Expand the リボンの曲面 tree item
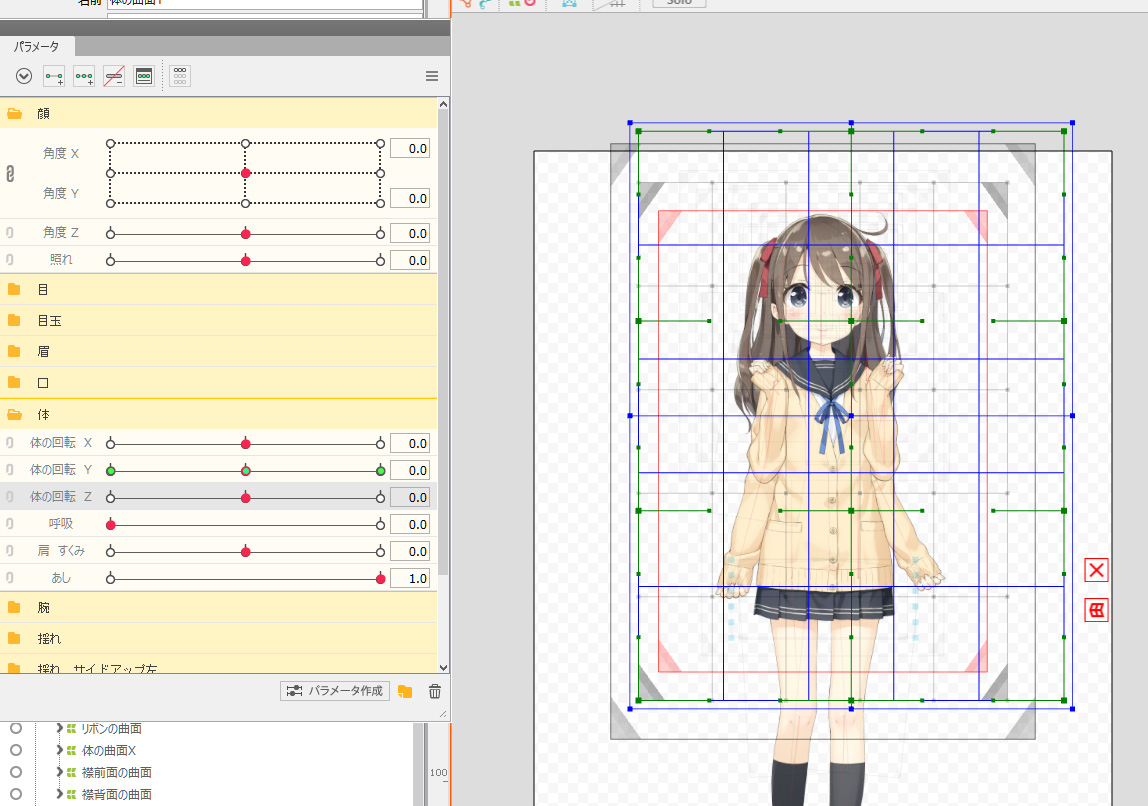Viewport: 1148px width, 806px height. [x=59, y=728]
